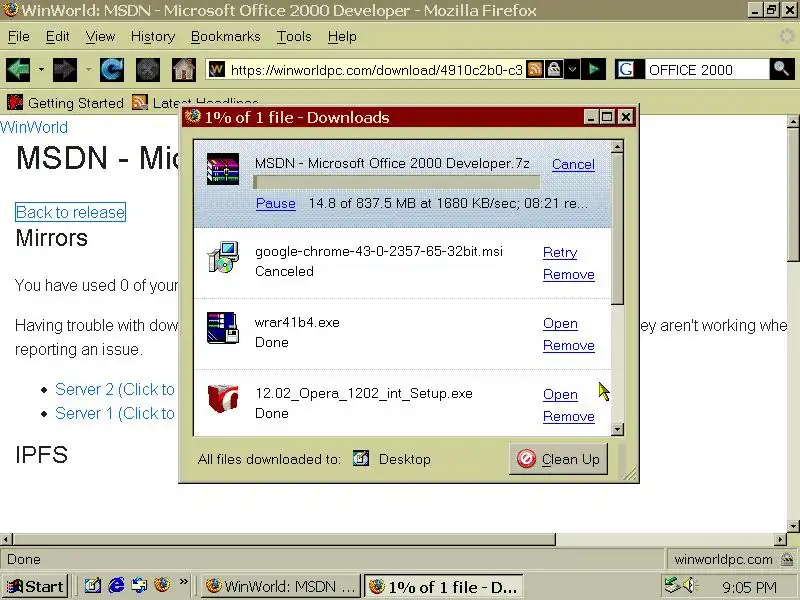Click the address bar URL field

point(376,69)
